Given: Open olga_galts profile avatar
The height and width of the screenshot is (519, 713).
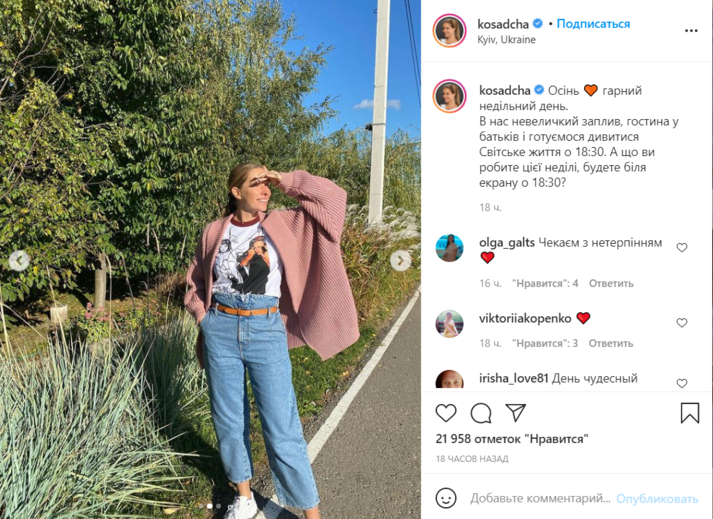Looking at the screenshot, I should pyautogui.click(x=449, y=248).
